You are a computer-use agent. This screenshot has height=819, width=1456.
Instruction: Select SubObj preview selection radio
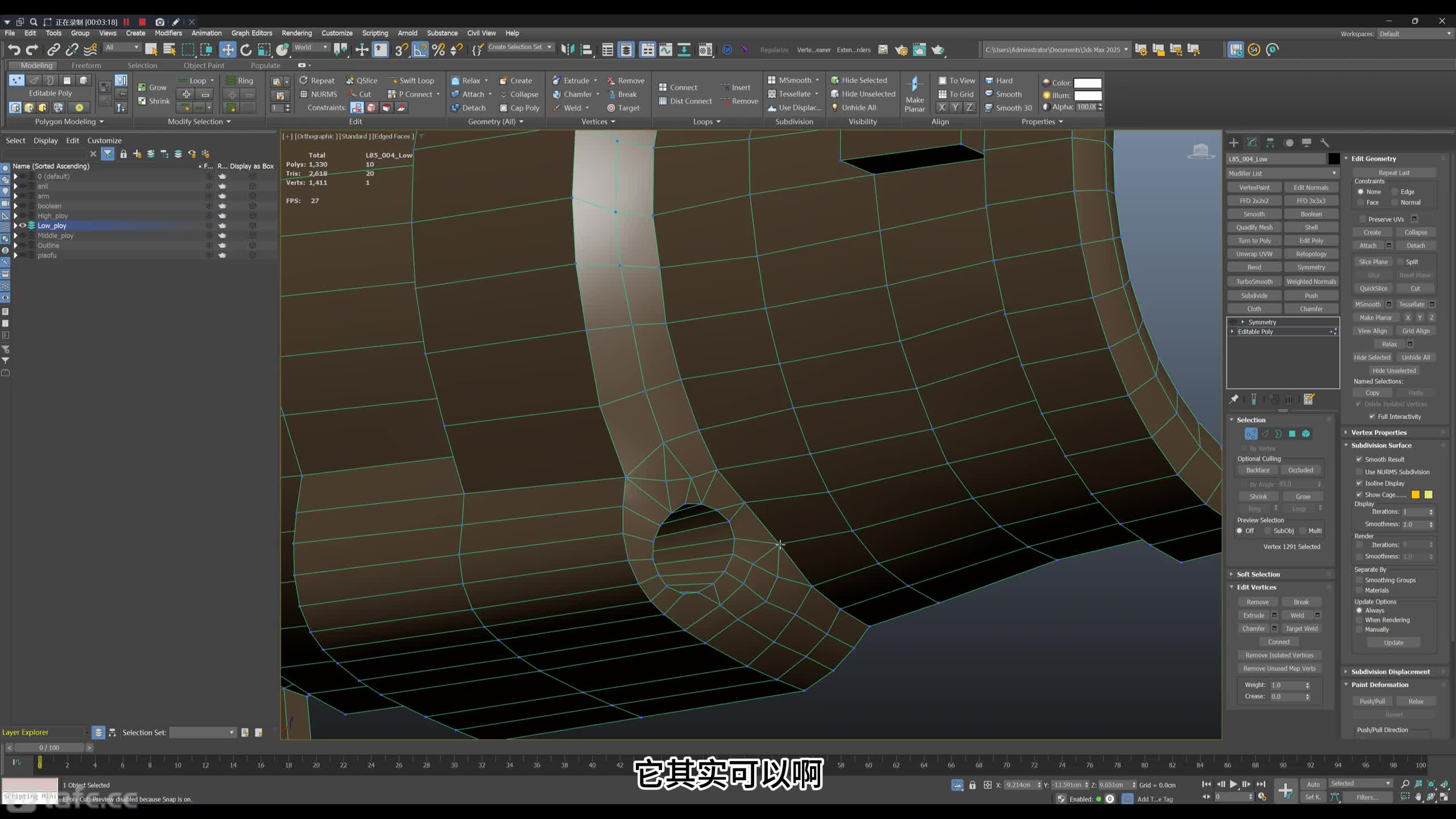coord(1268,531)
